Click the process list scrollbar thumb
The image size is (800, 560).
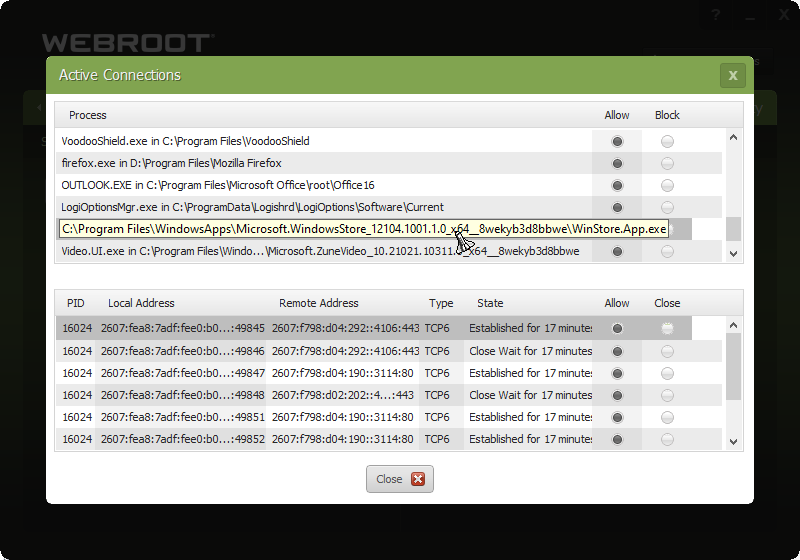tap(733, 229)
